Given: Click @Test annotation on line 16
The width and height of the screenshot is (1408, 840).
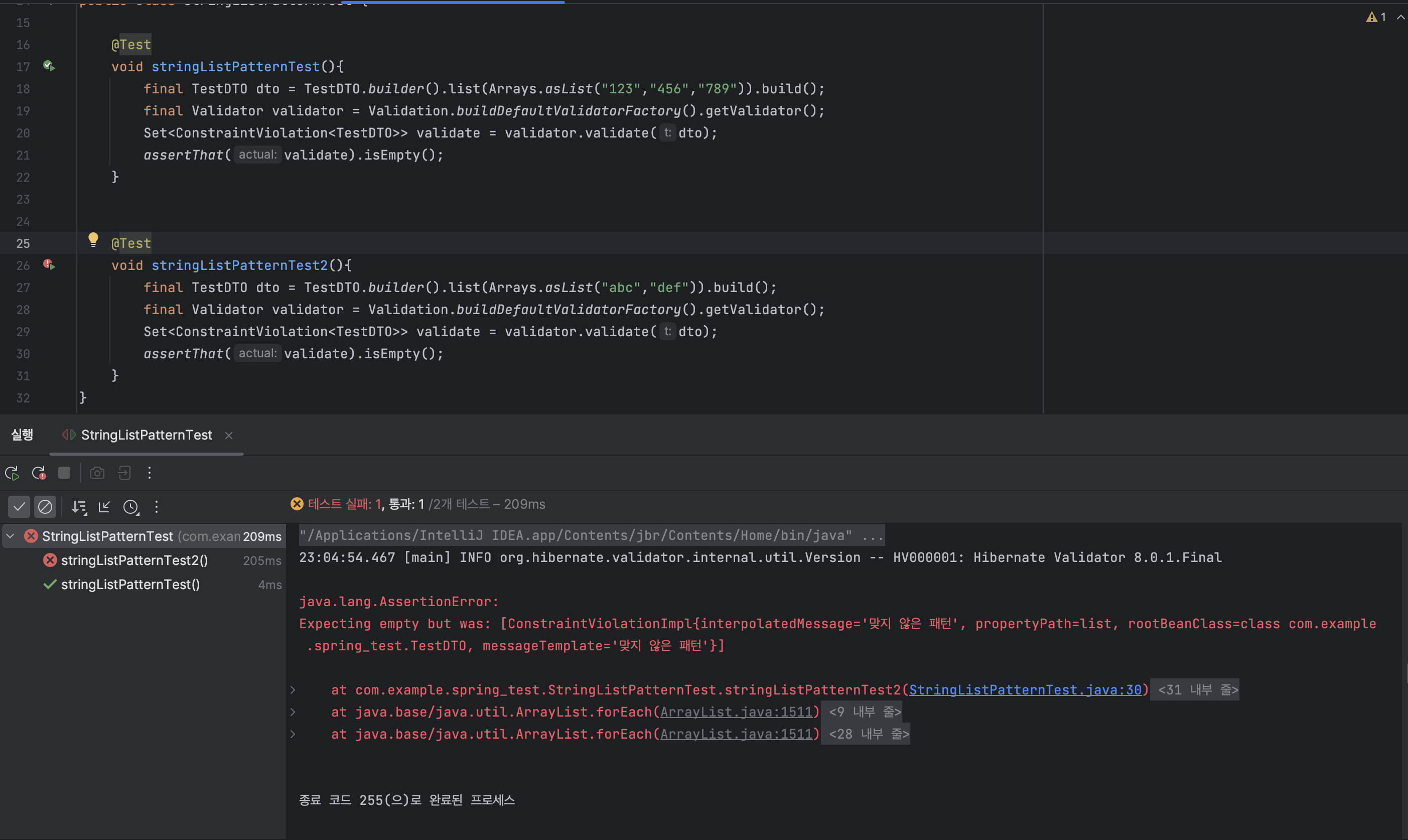Looking at the screenshot, I should coord(131,45).
